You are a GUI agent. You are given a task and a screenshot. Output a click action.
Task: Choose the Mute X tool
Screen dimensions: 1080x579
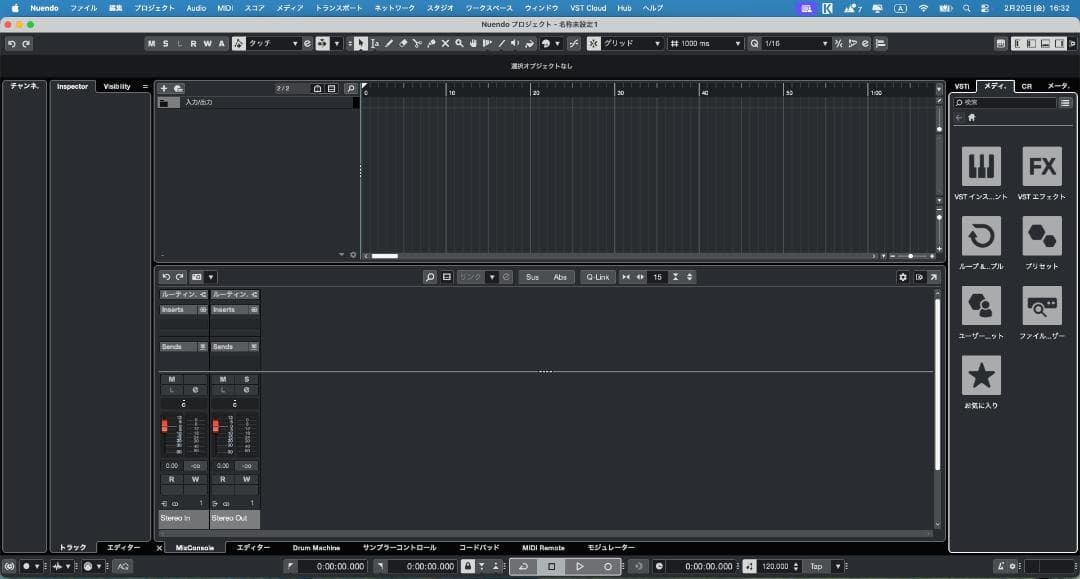click(445, 44)
